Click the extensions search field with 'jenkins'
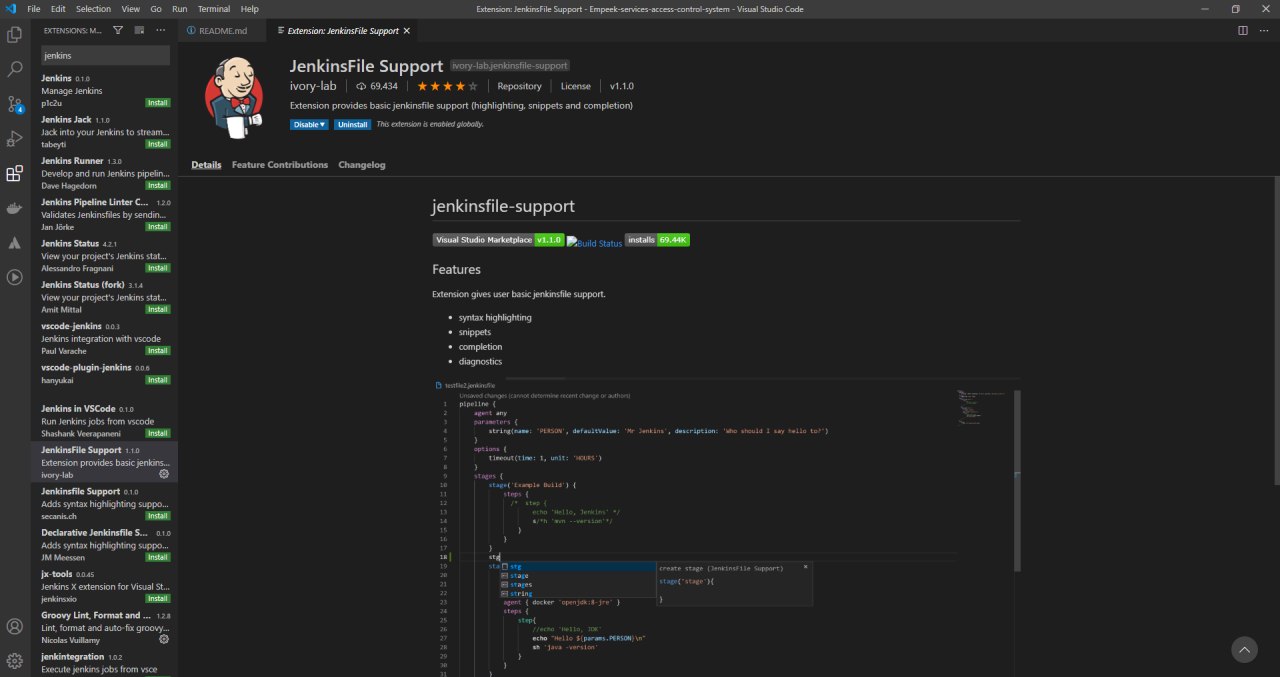1280x677 pixels. tap(104, 56)
